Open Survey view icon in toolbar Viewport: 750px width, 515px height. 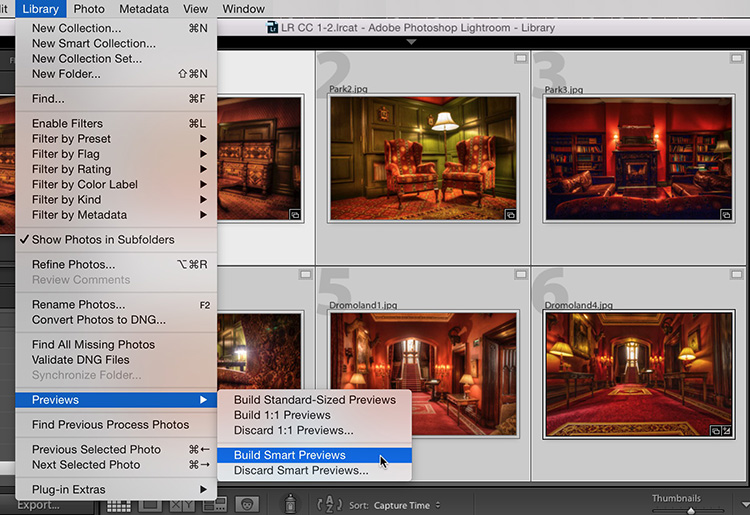point(214,504)
